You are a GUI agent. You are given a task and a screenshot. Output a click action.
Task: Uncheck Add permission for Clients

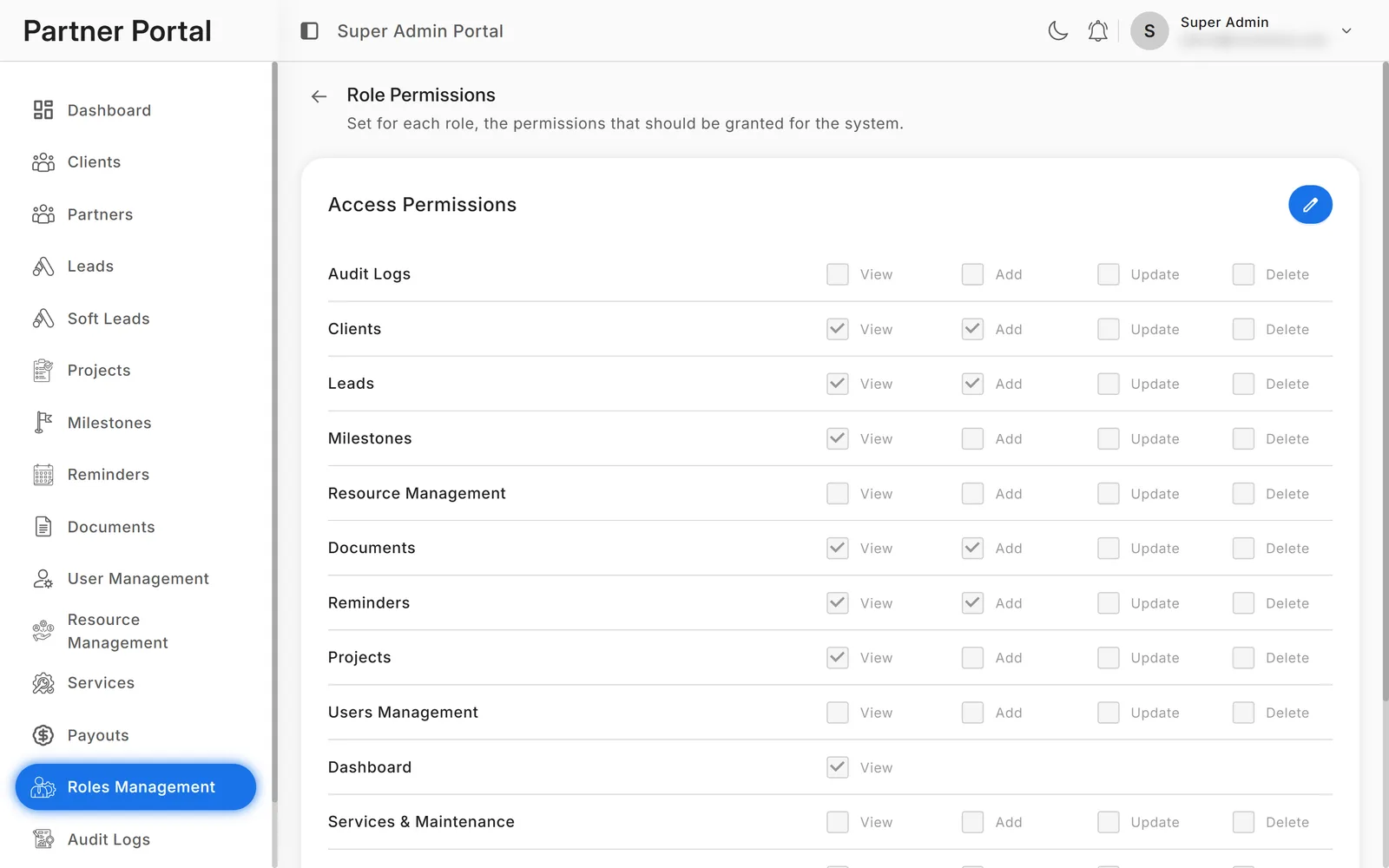[972, 329]
